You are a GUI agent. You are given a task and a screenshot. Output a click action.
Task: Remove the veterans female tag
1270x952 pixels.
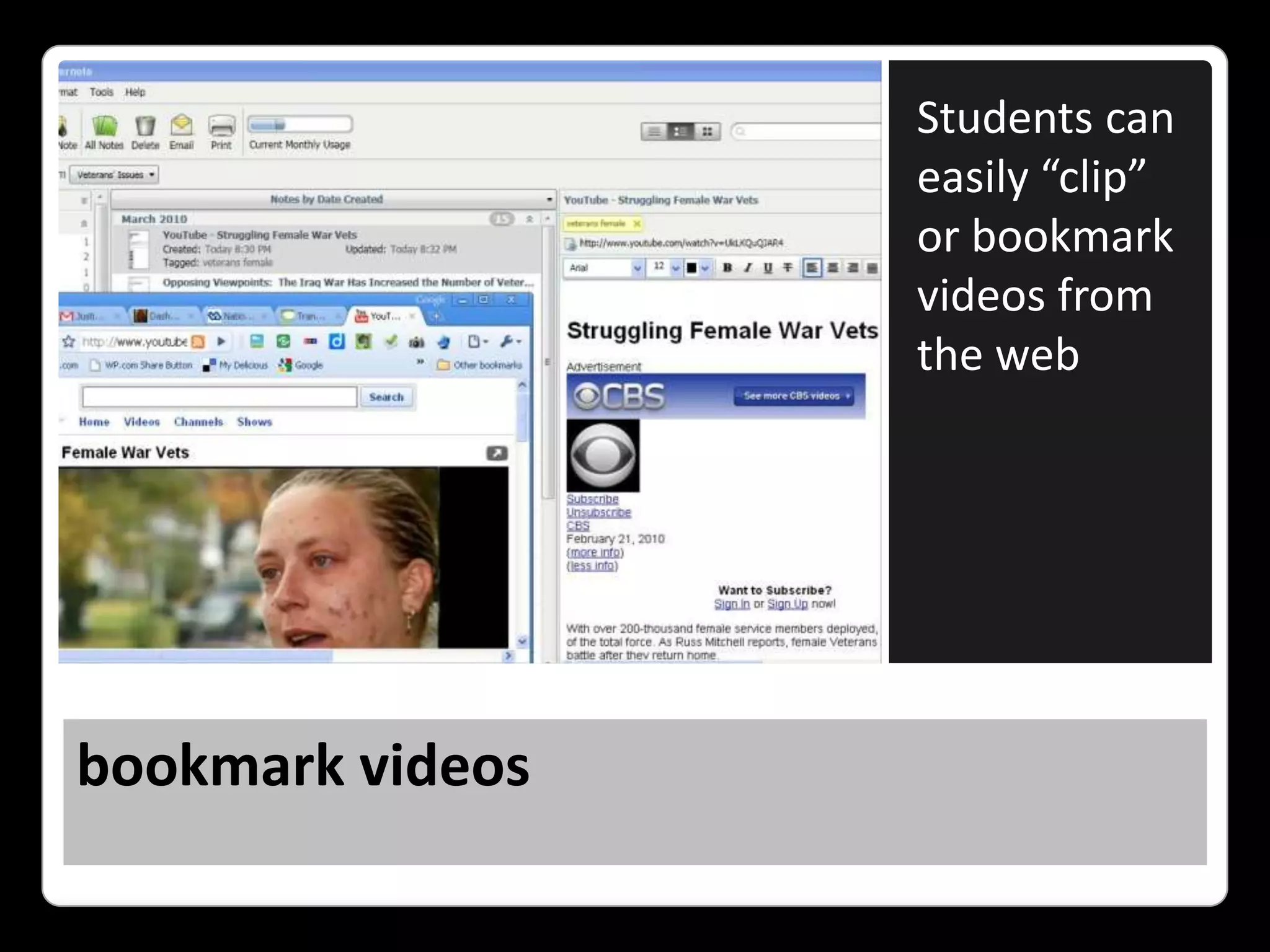pos(637,224)
